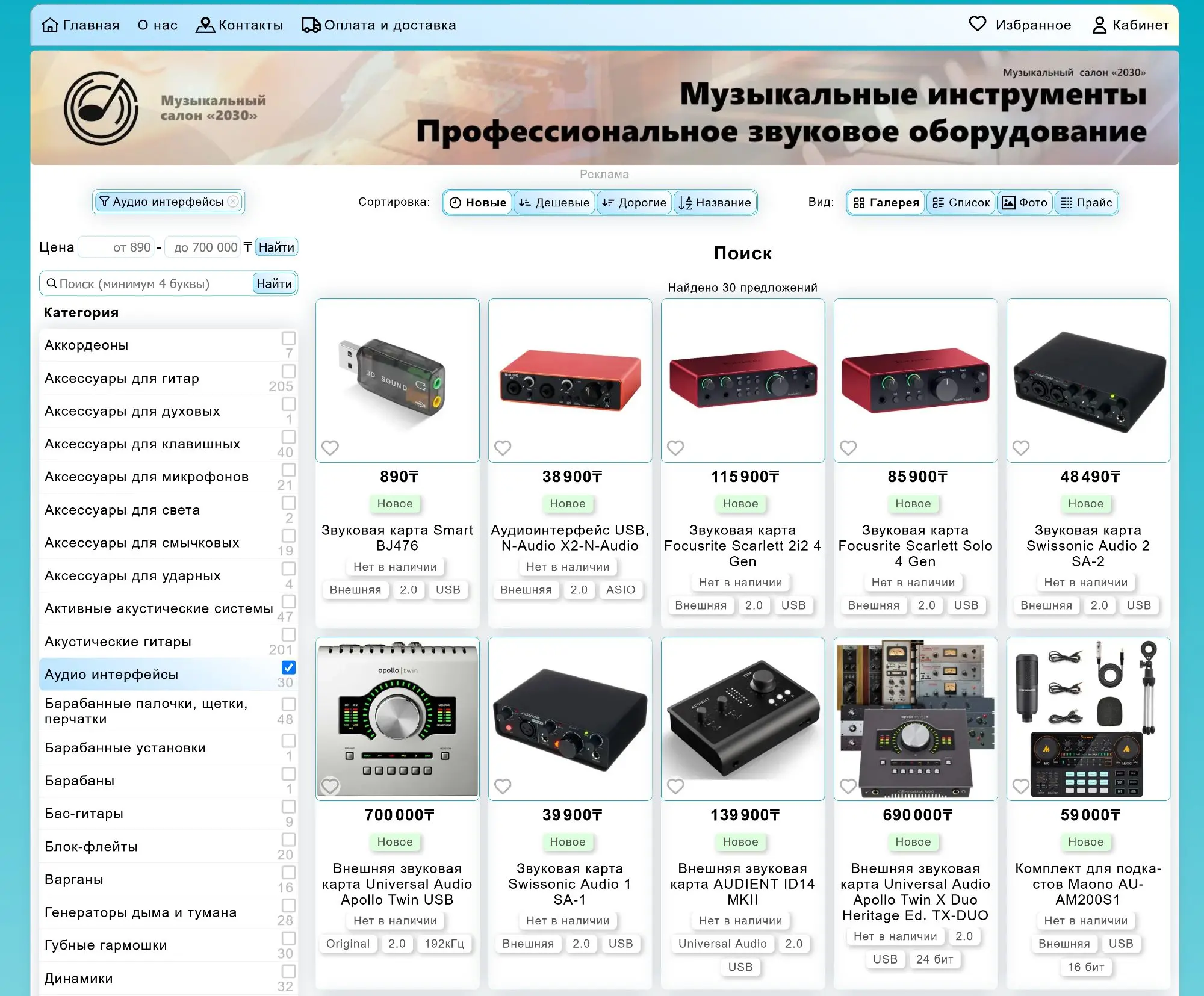Image resolution: width=1204 pixels, height=996 pixels.
Task: Check the Аккордеоны category checkbox
Action: tap(289, 338)
